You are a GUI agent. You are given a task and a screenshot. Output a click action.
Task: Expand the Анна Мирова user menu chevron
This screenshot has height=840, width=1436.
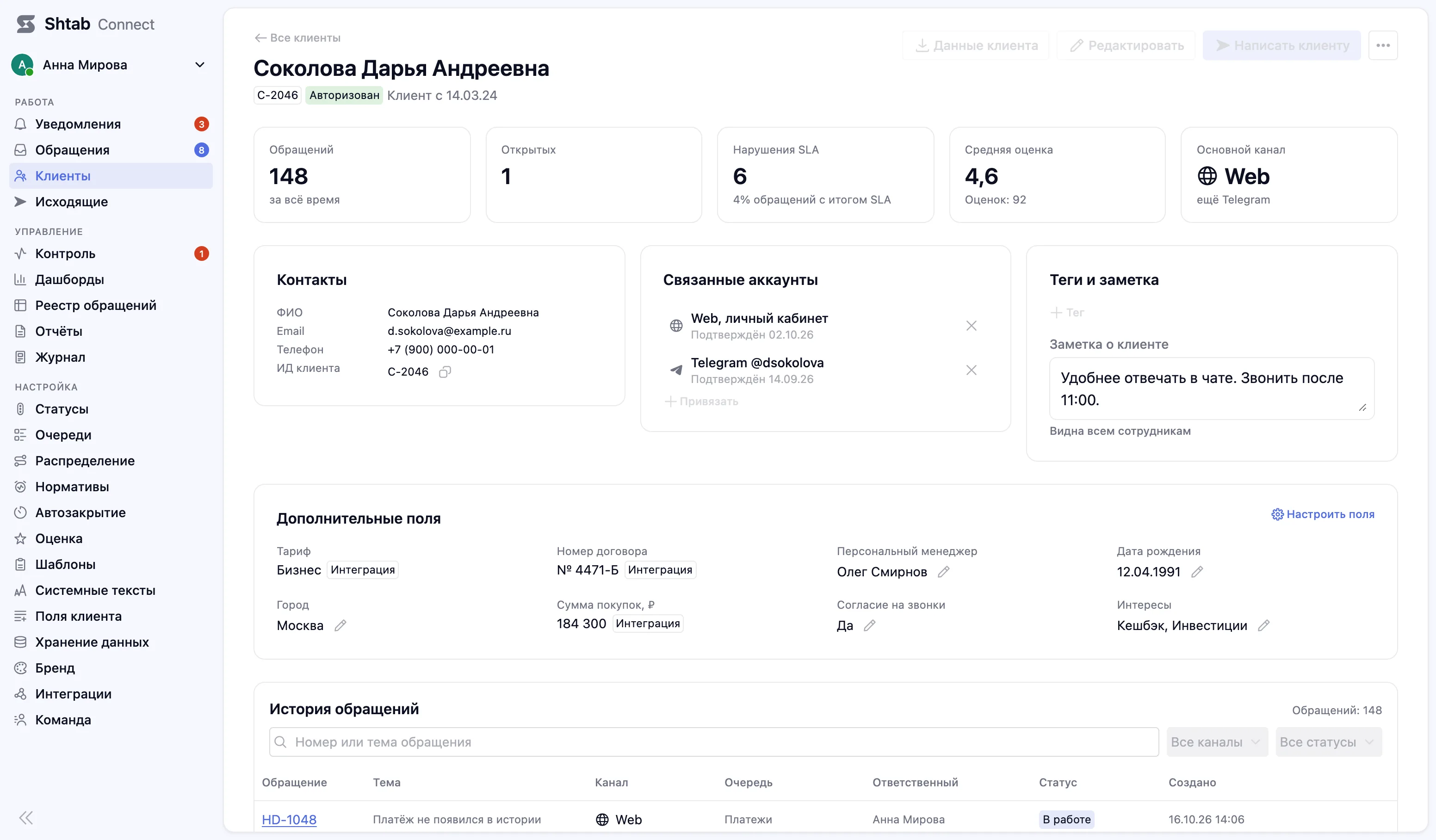[200, 65]
